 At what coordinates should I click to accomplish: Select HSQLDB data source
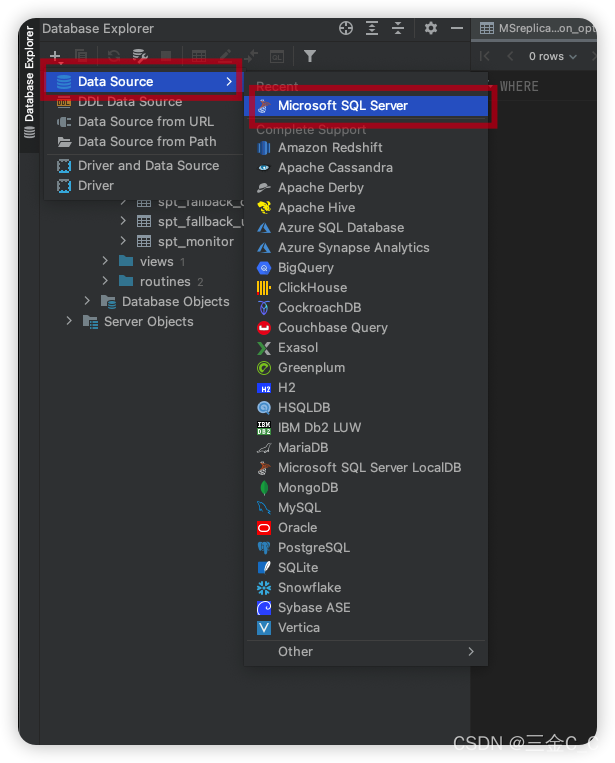[x=366, y=407]
